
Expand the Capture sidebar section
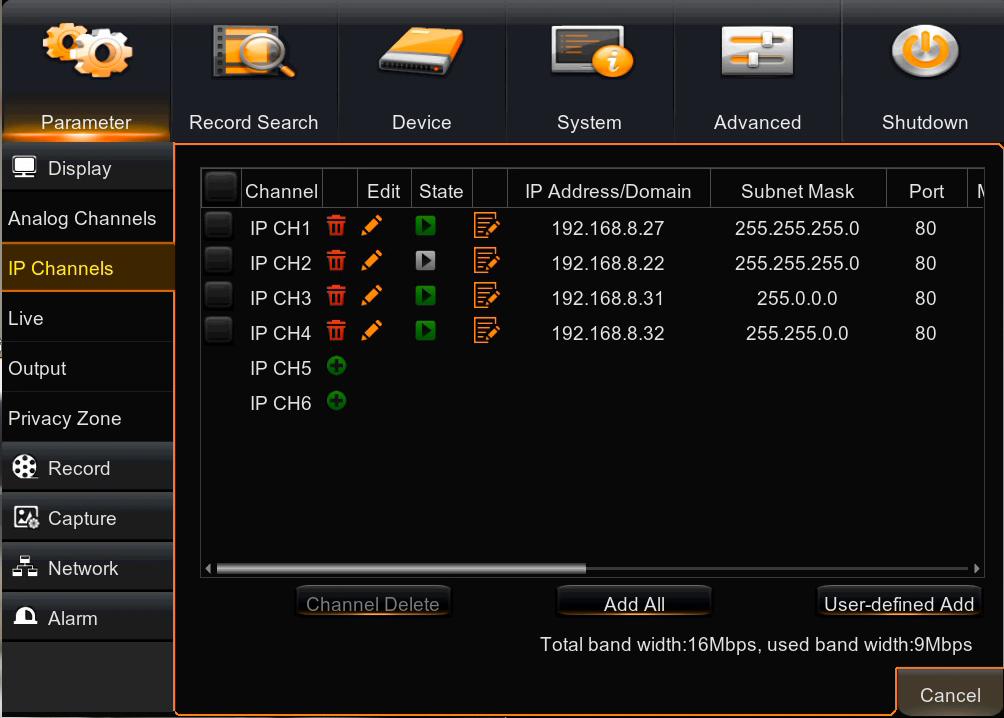point(88,518)
